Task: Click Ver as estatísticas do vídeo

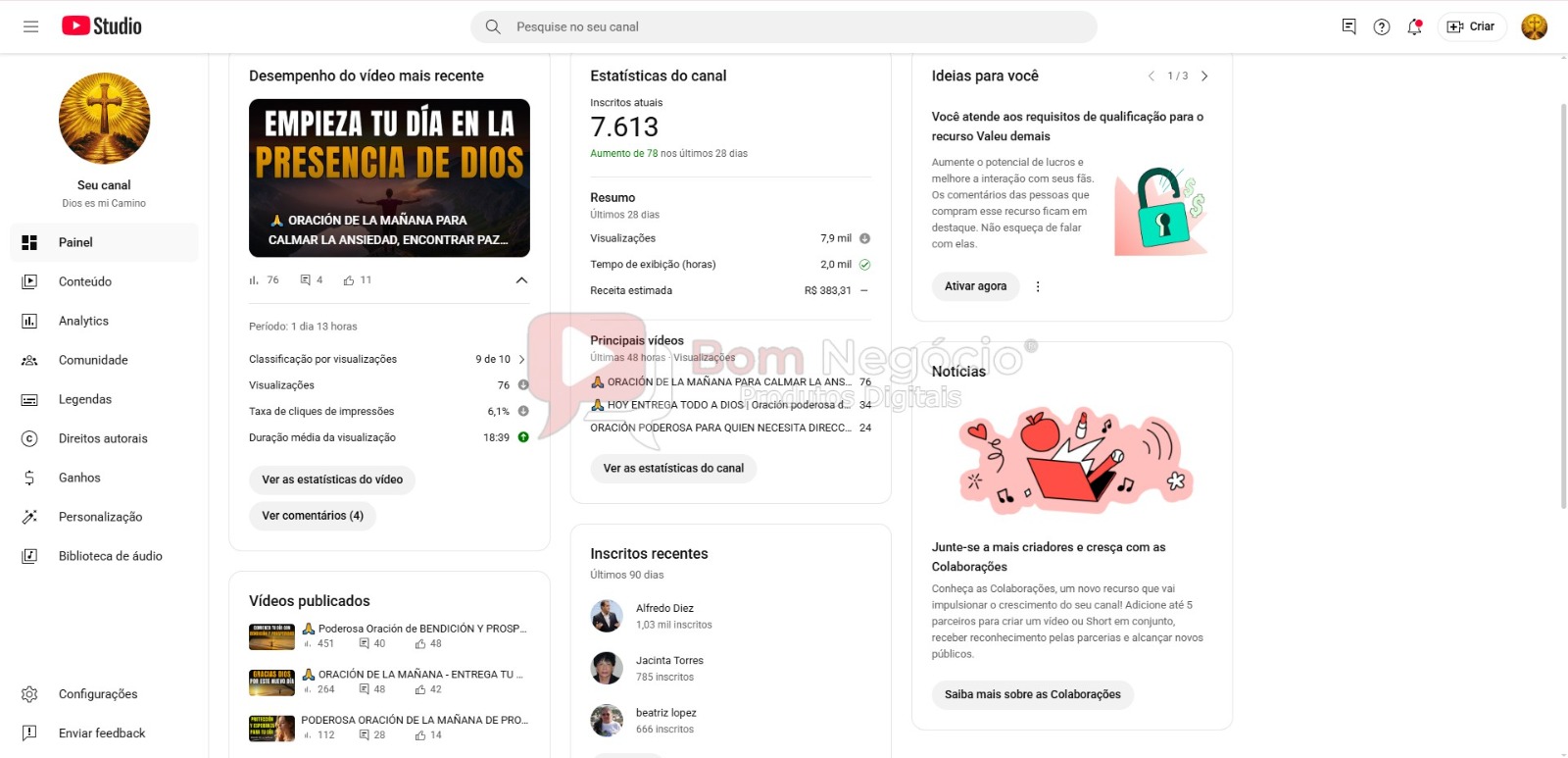Action: 332,480
